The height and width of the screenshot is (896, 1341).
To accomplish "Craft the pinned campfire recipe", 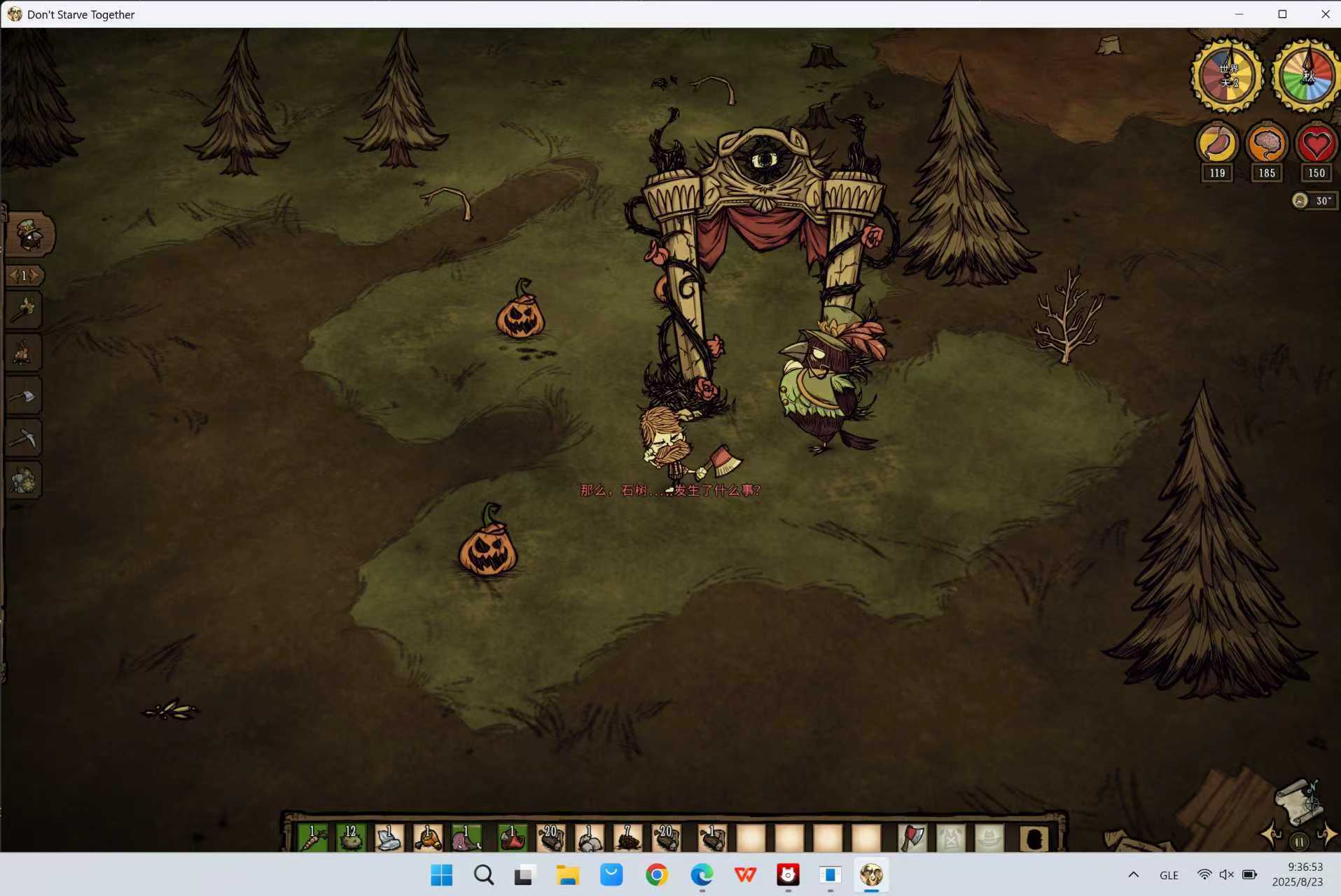I will [x=24, y=353].
